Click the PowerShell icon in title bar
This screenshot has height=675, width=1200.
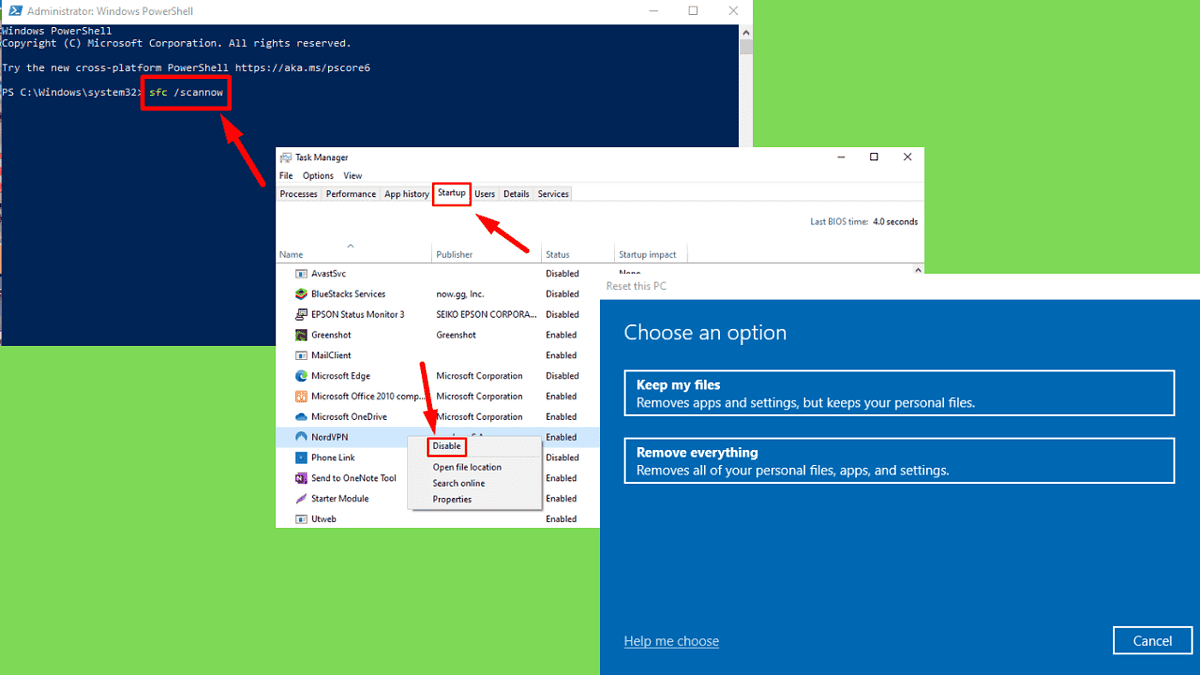click(11, 11)
